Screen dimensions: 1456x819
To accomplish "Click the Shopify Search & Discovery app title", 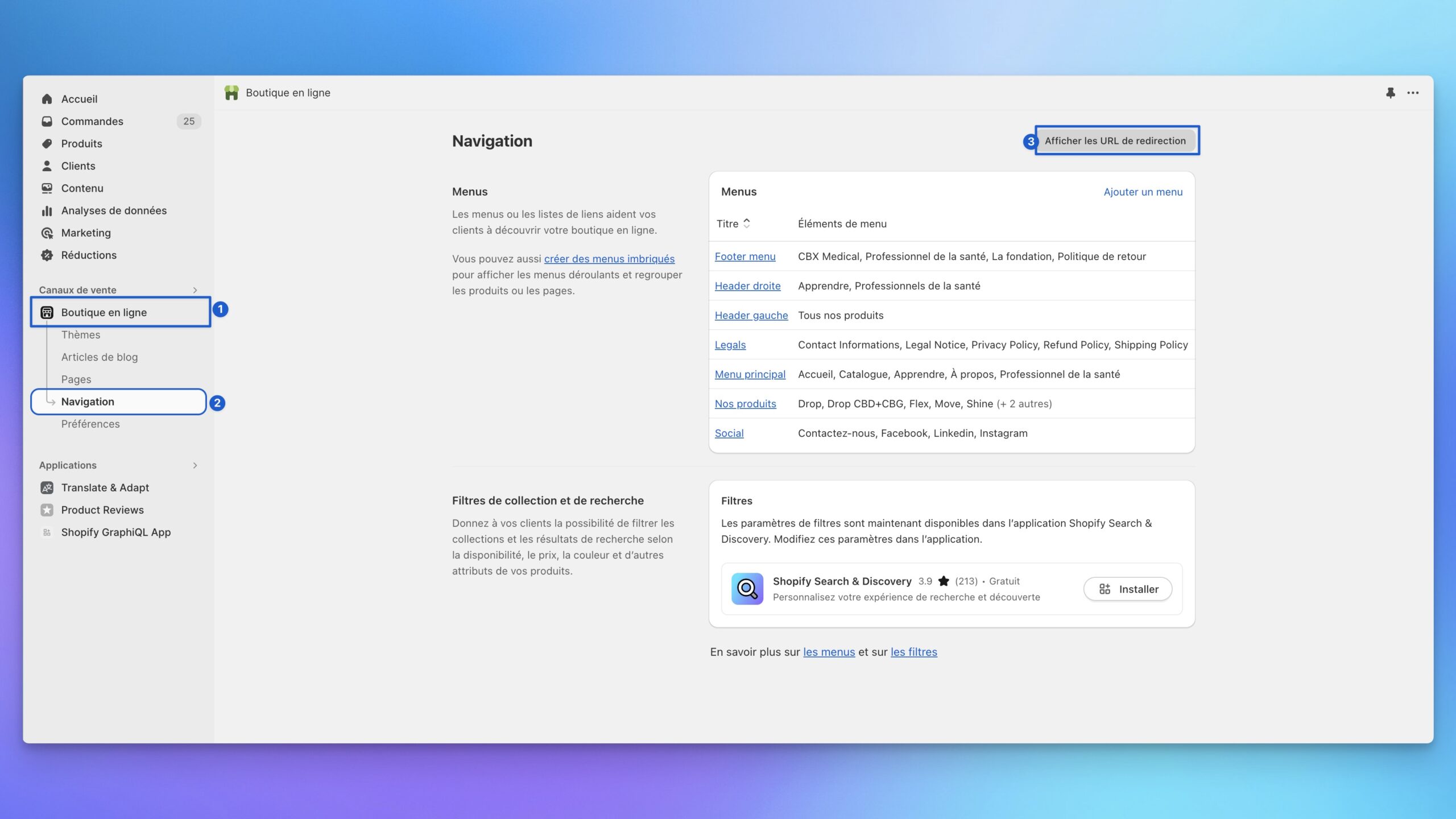I will pyautogui.click(x=842, y=581).
